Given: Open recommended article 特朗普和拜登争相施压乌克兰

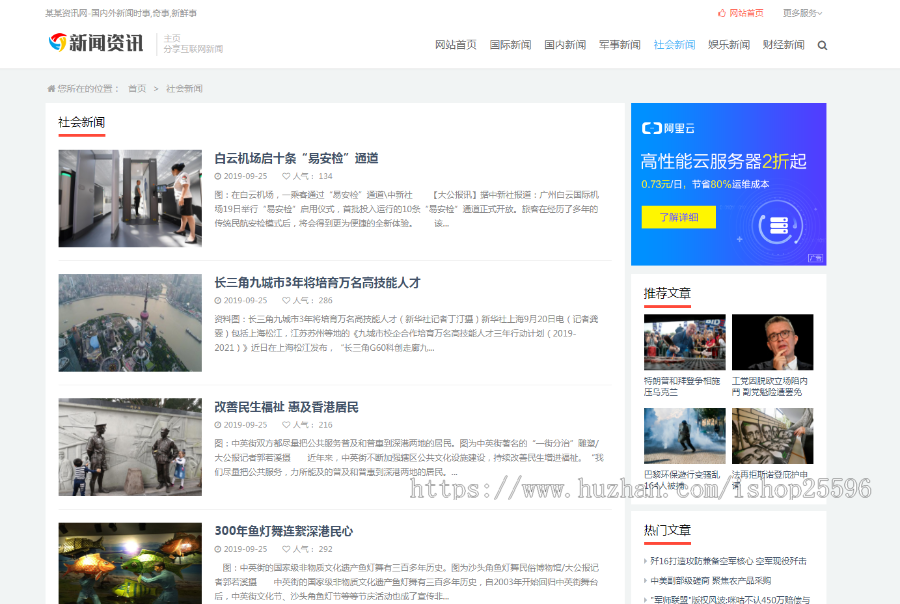Looking at the screenshot, I should click(x=682, y=386).
